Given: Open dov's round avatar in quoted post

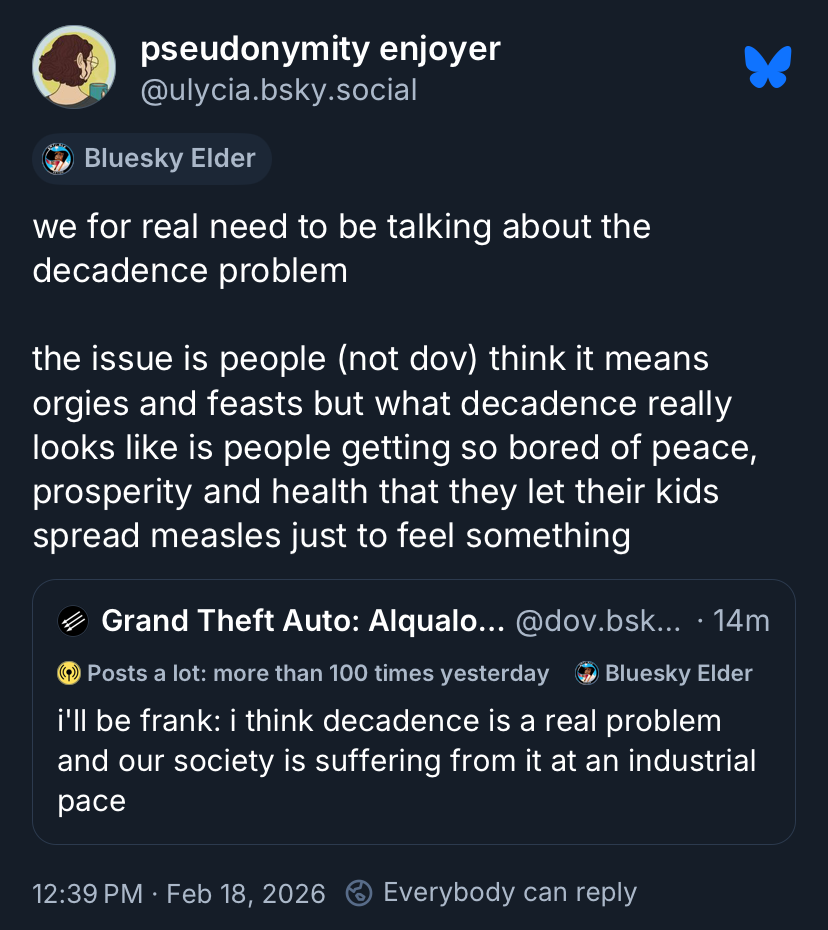Looking at the screenshot, I should tap(73, 621).
